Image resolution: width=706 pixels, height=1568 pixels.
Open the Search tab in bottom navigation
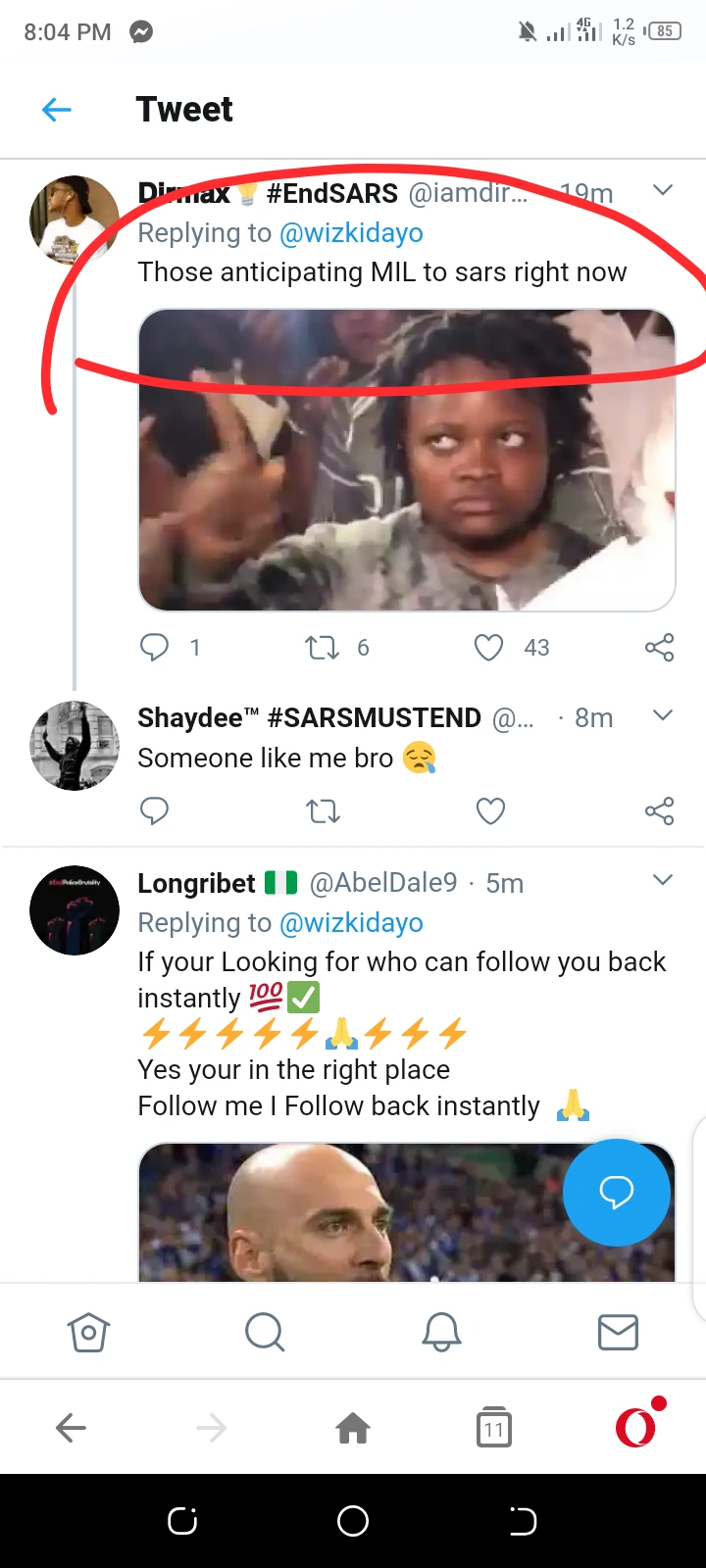pos(265,1332)
